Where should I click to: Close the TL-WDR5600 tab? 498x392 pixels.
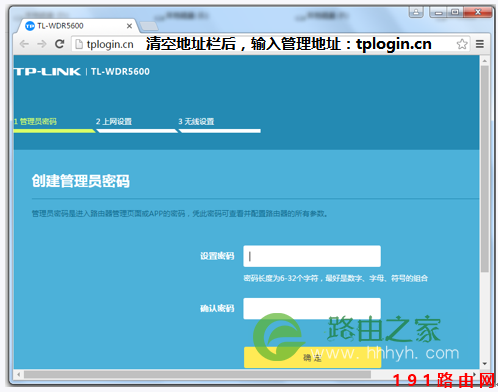pyautogui.click(x=129, y=26)
